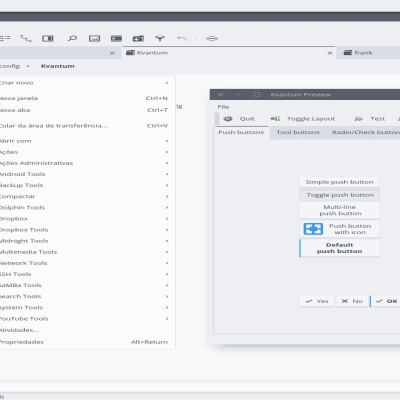Switch to the Kvantum tab in Dolphin
400x400 pixels.
click(228, 53)
